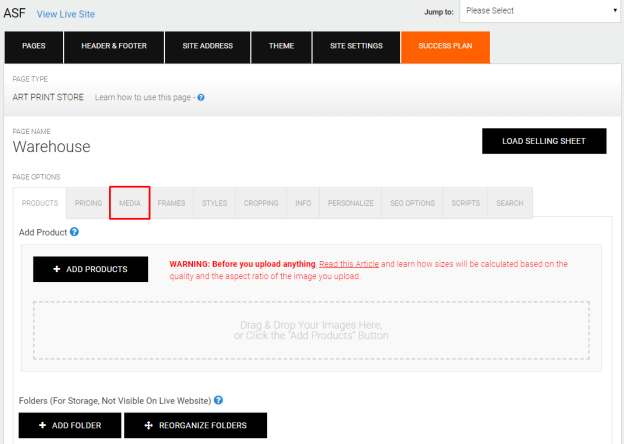
Task: Click the Folders help question mark icon
Action: point(218,400)
